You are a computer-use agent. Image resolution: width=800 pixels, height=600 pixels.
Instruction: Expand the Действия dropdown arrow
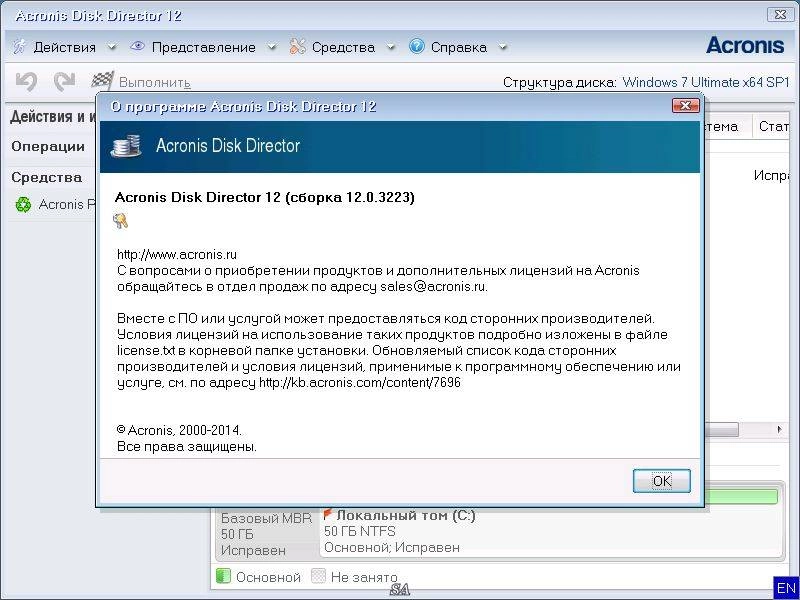click(112, 47)
